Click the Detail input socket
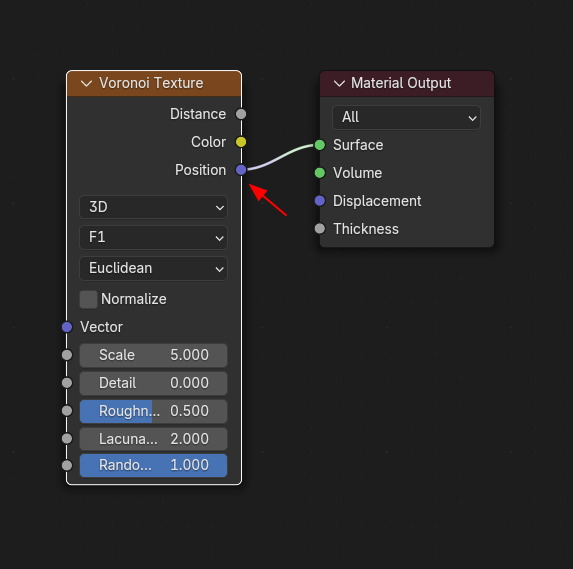Viewport: 573px width, 569px height. pyautogui.click(x=67, y=383)
